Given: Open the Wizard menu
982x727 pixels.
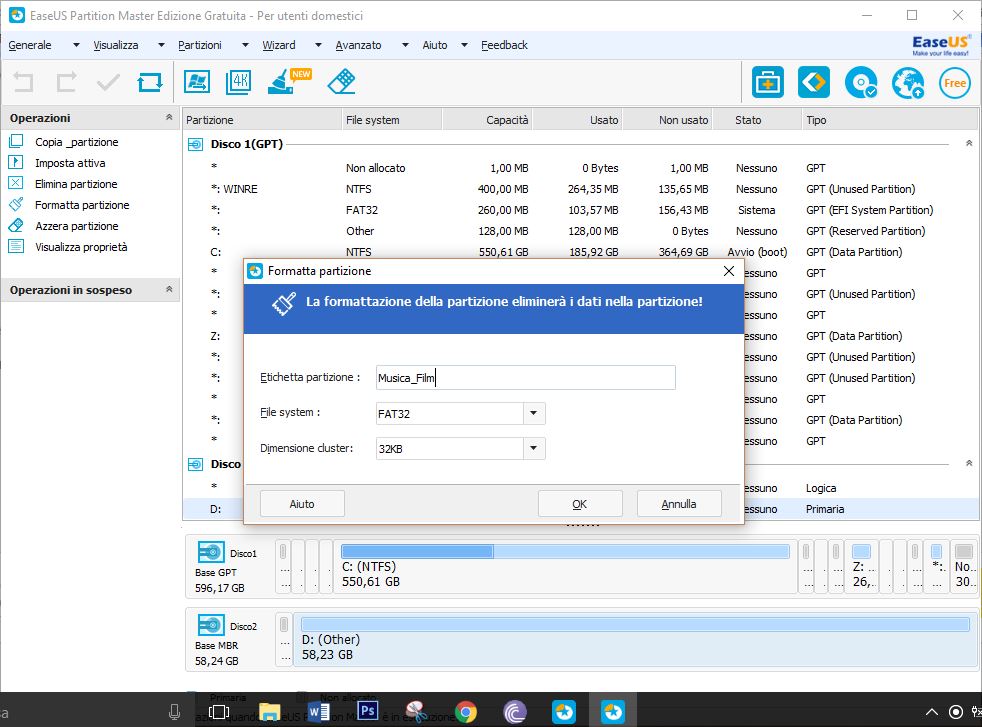Looking at the screenshot, I should tap(279, 45).
